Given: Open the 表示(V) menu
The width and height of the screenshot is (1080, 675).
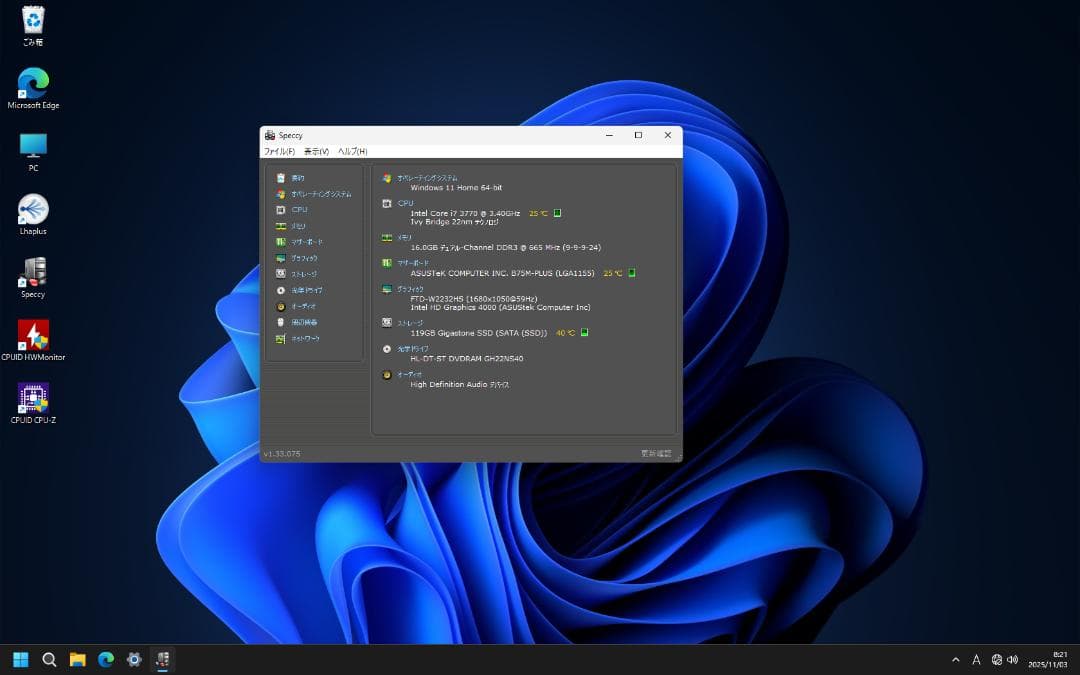Looking at the screenshot, I should coord(316,151).
